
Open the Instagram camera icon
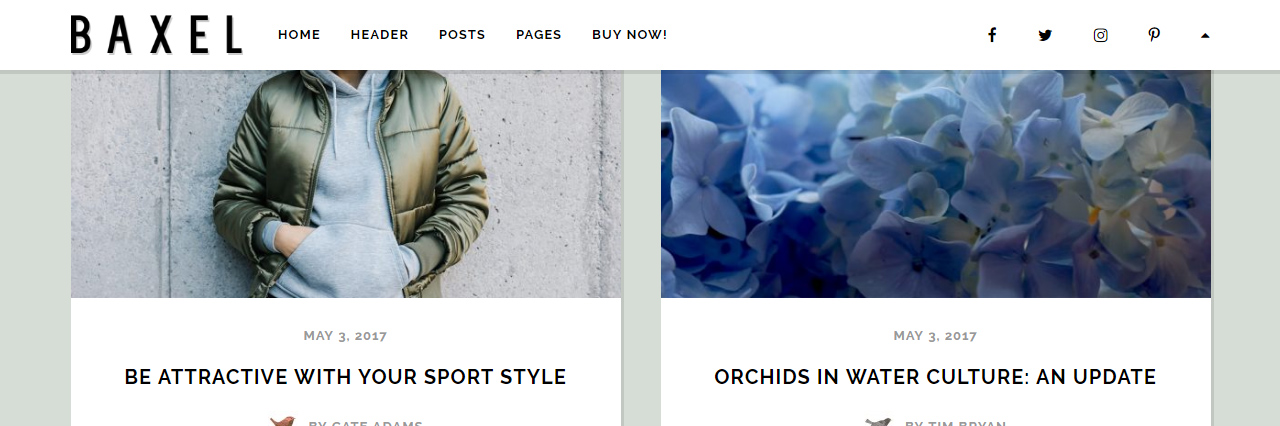pos(1100,35)
